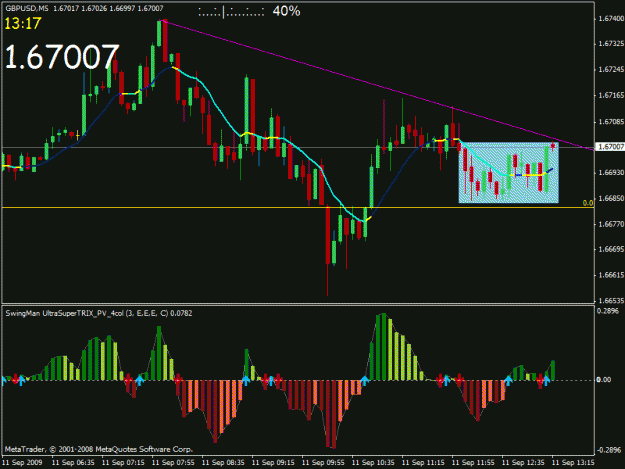Click the 1.67245 price scale label
625x469 pixels.
pyautogui.click(x=611, y=69)
